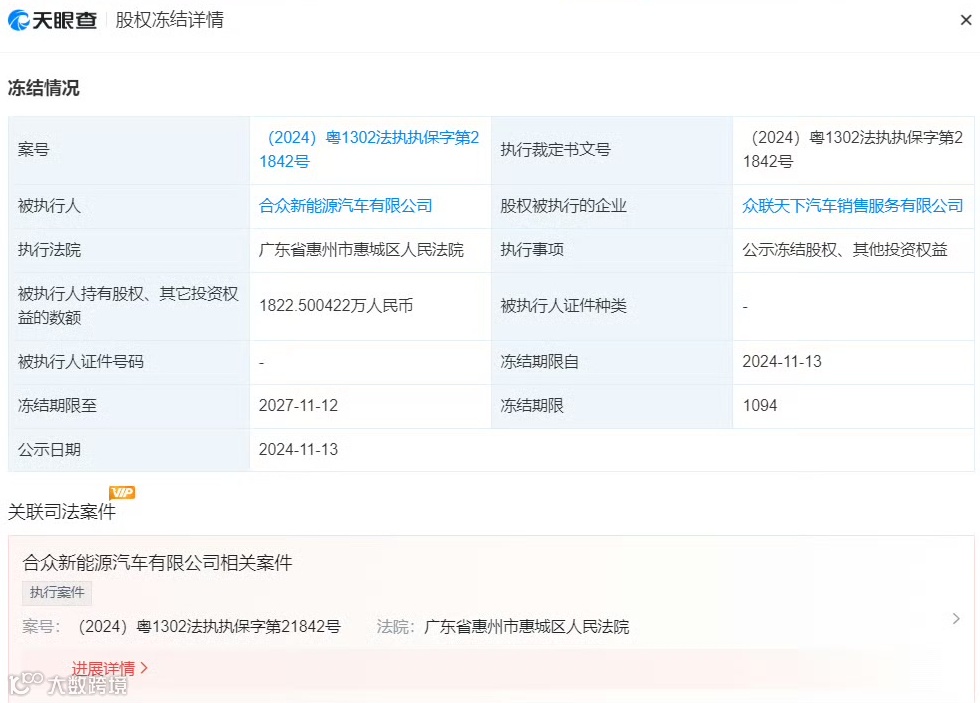This screenshot has width=980, height=703.
Task: Open 进展详情 link
Action: [109, 668]
